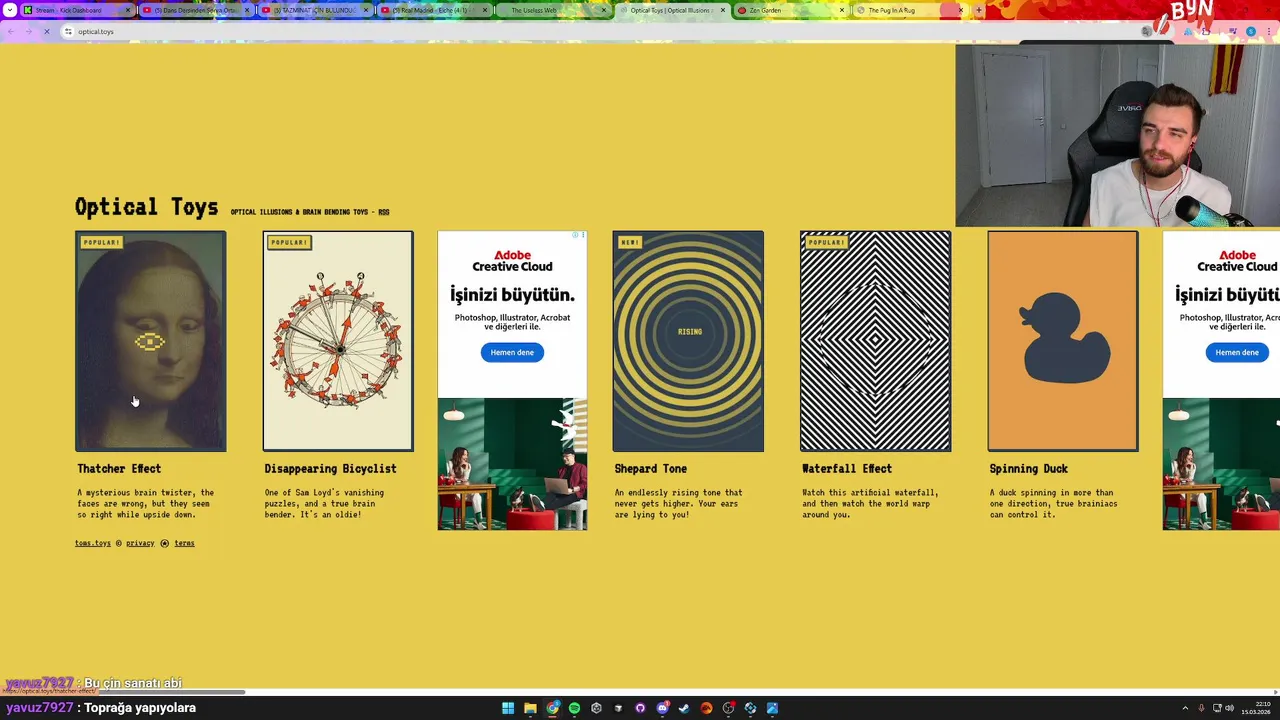Open the GitHub Desktop taskbar icon
The image size is (1280, 720).
point(640,708)
